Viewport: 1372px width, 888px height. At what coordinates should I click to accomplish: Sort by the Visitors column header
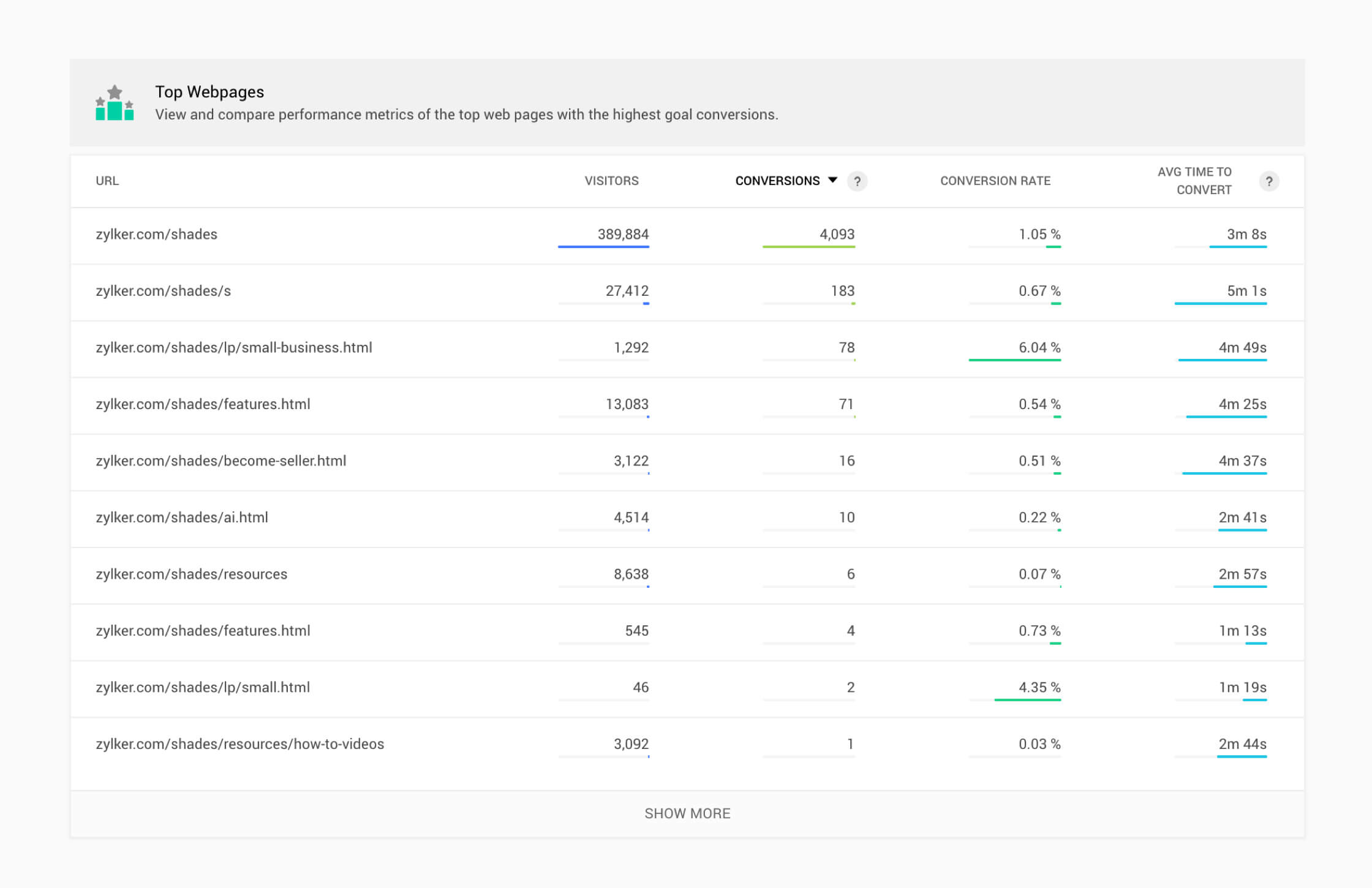pos(611,181)
